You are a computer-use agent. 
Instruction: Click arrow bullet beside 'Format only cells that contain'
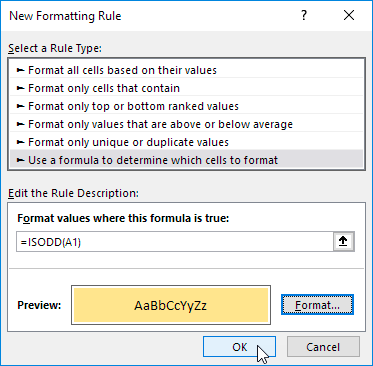[x=21, y=88]
